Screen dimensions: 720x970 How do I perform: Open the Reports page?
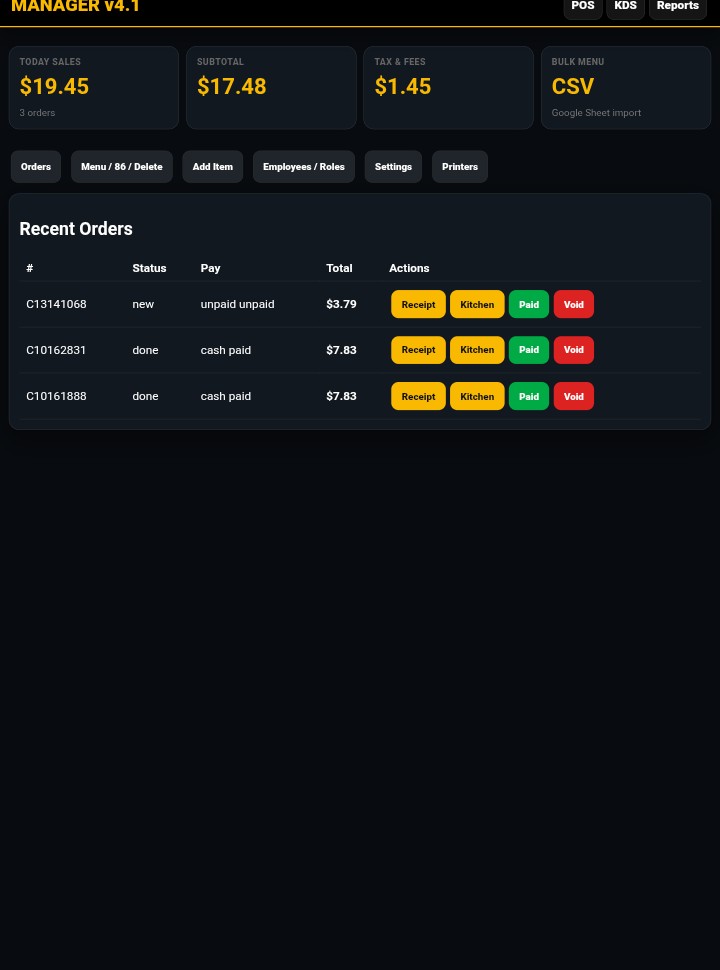677,6
